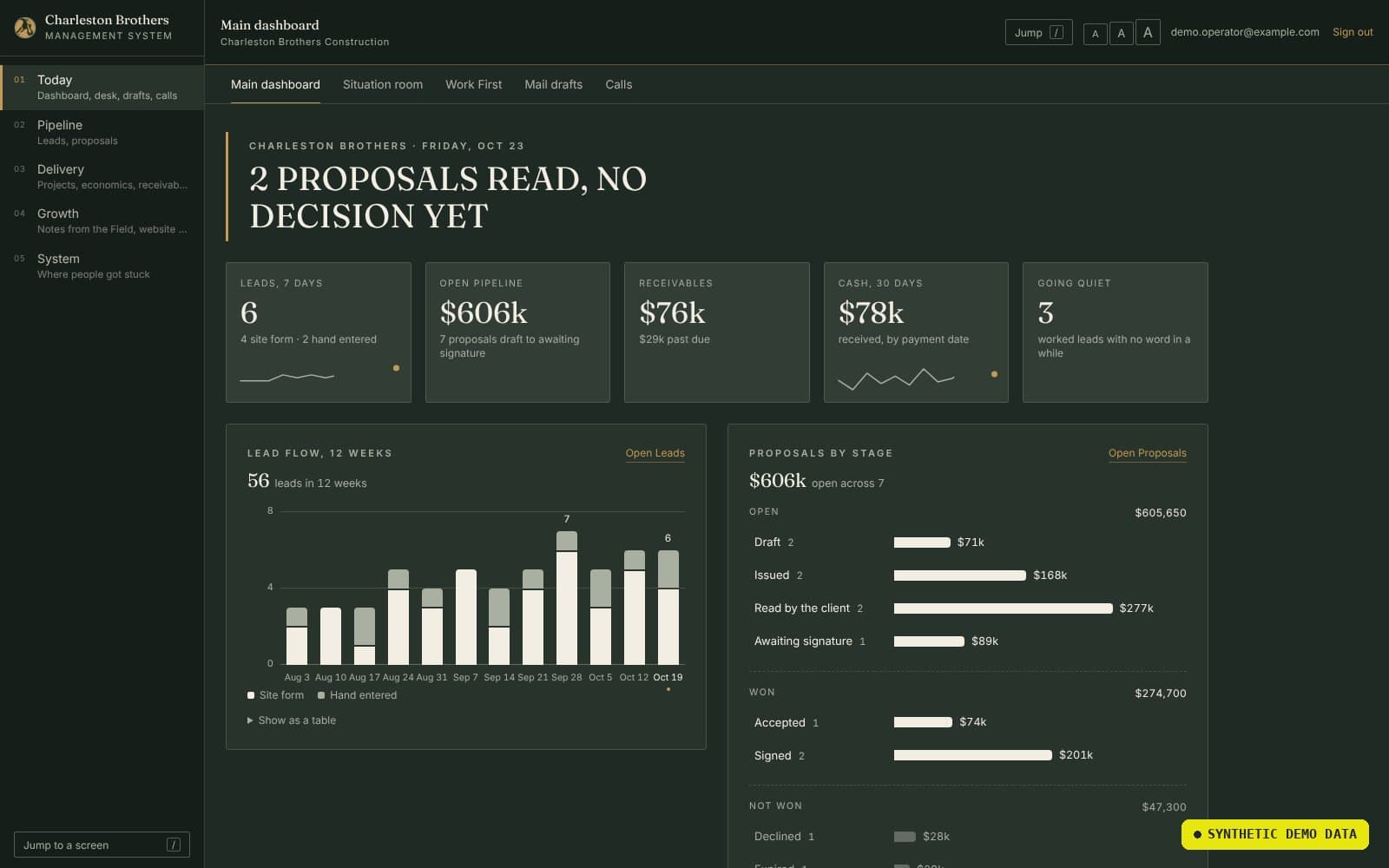Click the Site form legend entry
1389x868 pixels.
(x=276, y=695)
